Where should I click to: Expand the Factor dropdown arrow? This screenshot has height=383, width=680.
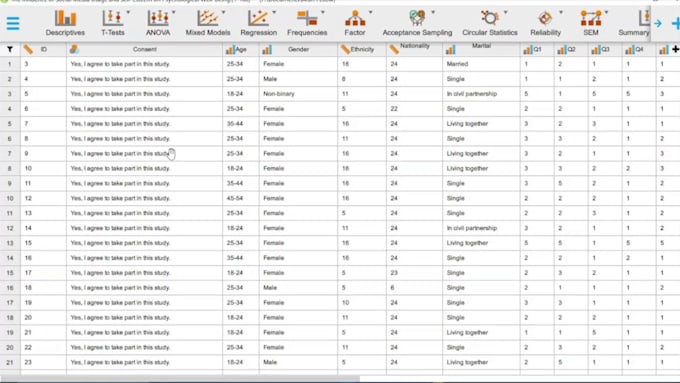pyautogui.click(x=370, y=12)
